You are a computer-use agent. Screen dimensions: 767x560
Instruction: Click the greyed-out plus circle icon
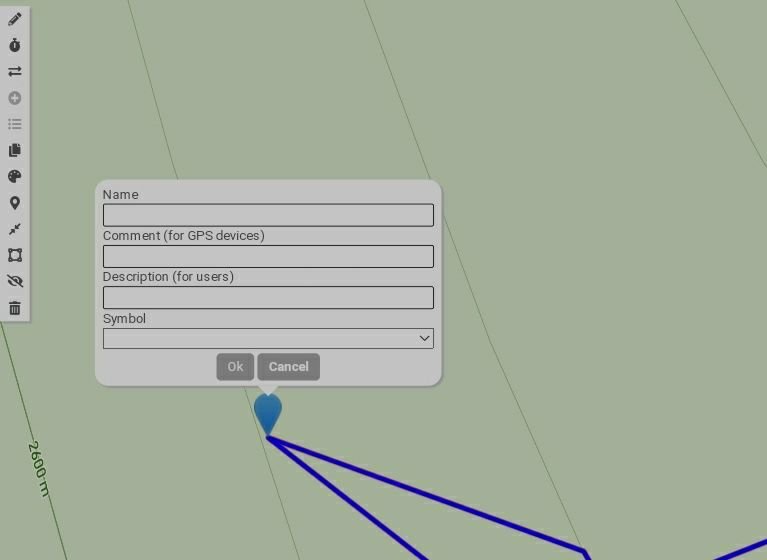(x=15, y=98)
